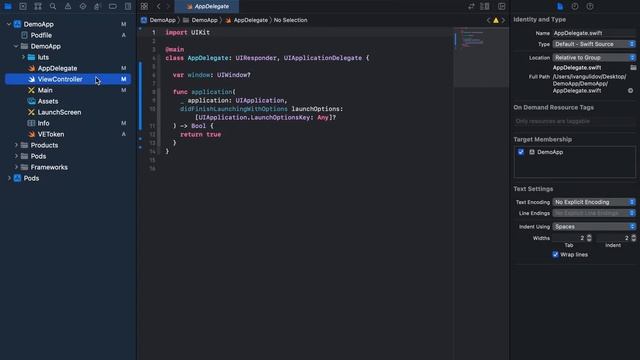Toggle the Wrap lines checkbox

pos(556,254)
